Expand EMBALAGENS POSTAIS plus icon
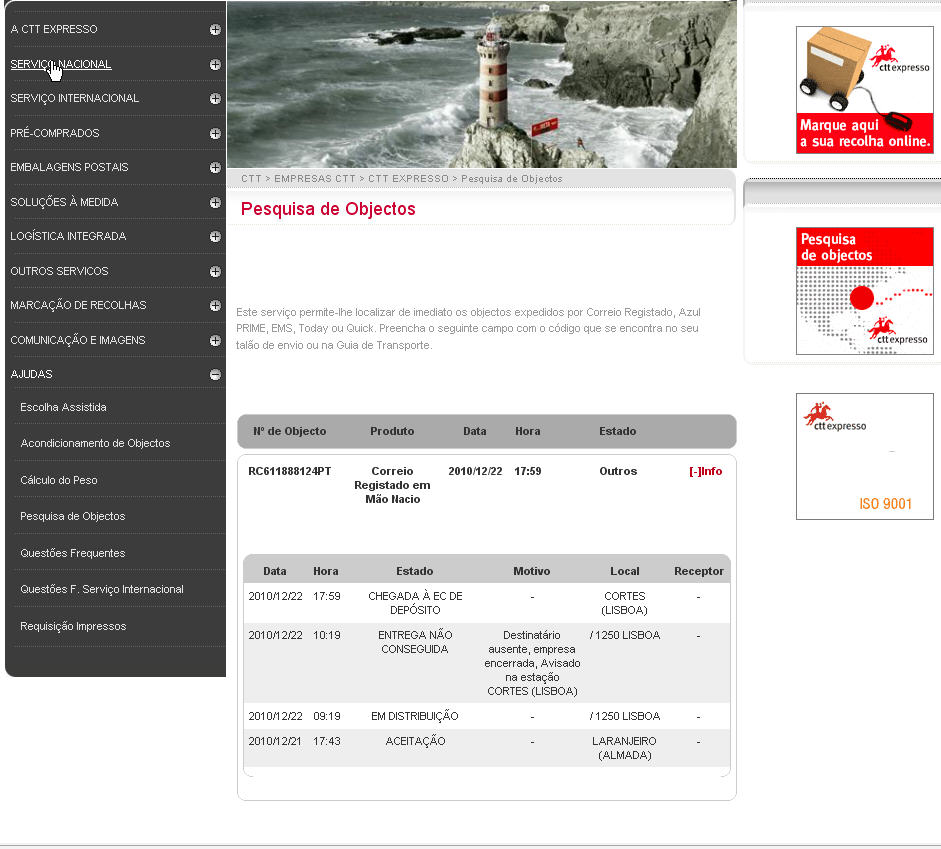This screenshot has width=941, height=849. click(215, 167)
